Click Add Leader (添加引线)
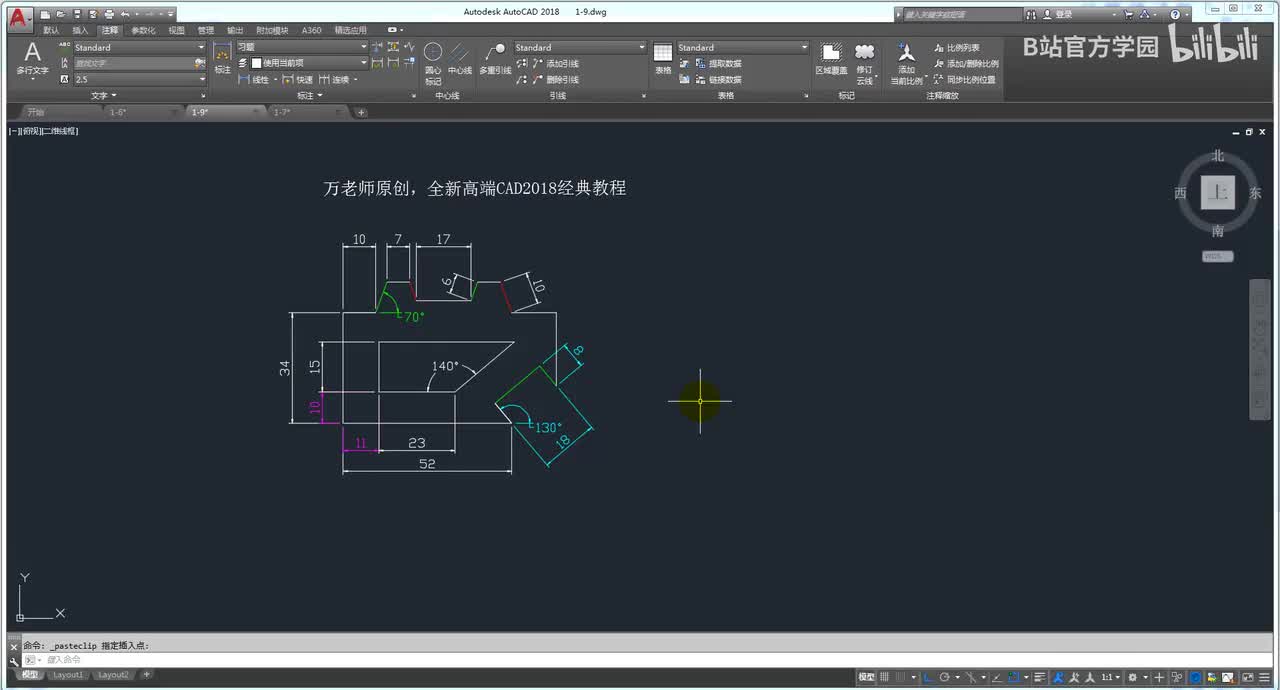Screen dimensions: 1280x690 (555, 64)
